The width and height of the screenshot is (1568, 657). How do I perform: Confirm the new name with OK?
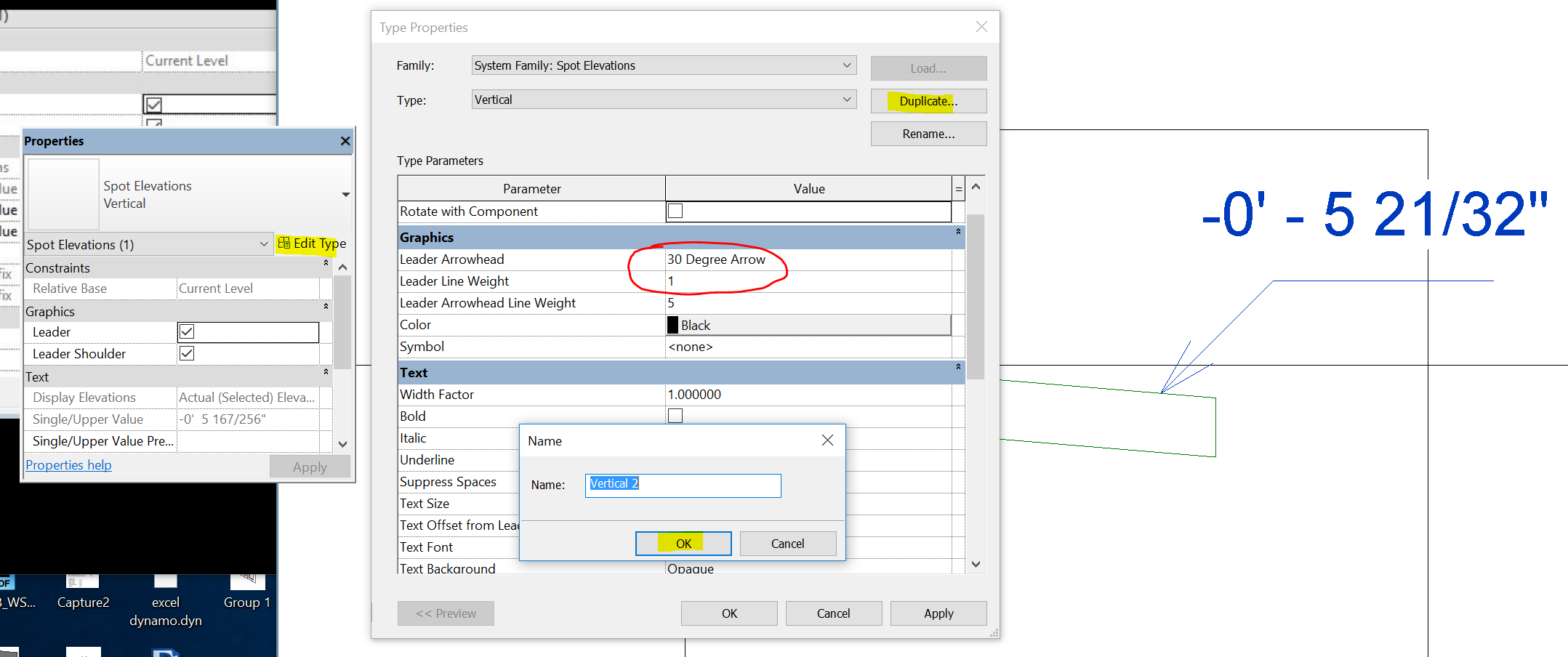point(682,543)
